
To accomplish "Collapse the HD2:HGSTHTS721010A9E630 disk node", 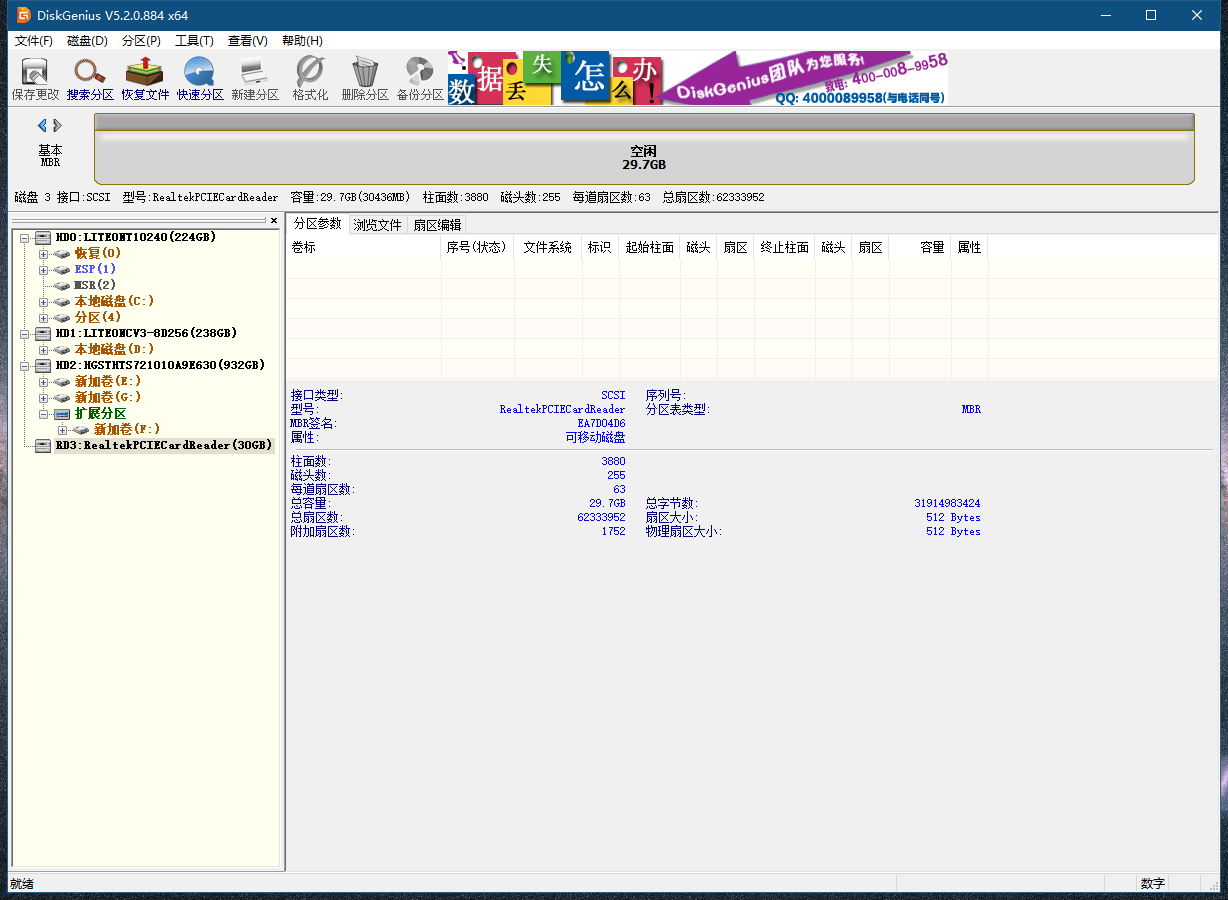I will (x=24, y=365).
